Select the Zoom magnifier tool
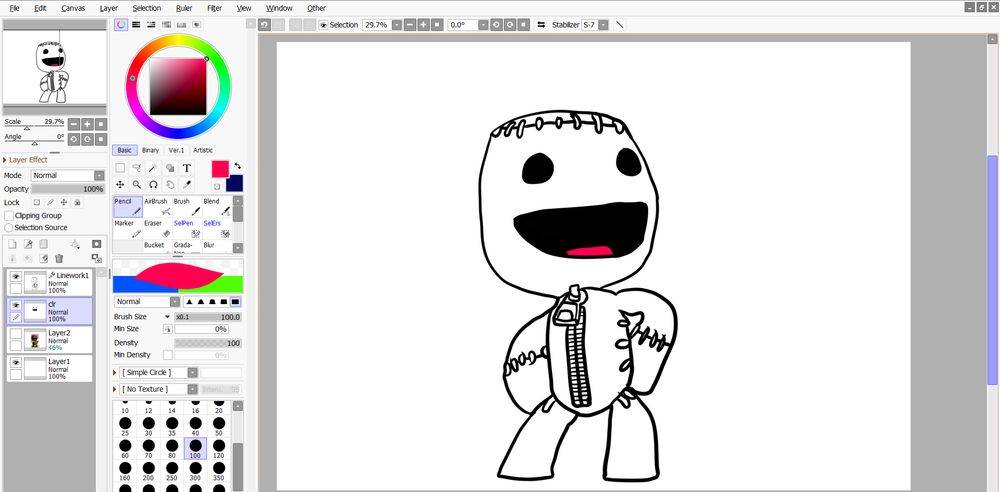The height and width of the screenshot is (492, 1000). (136, 185)
